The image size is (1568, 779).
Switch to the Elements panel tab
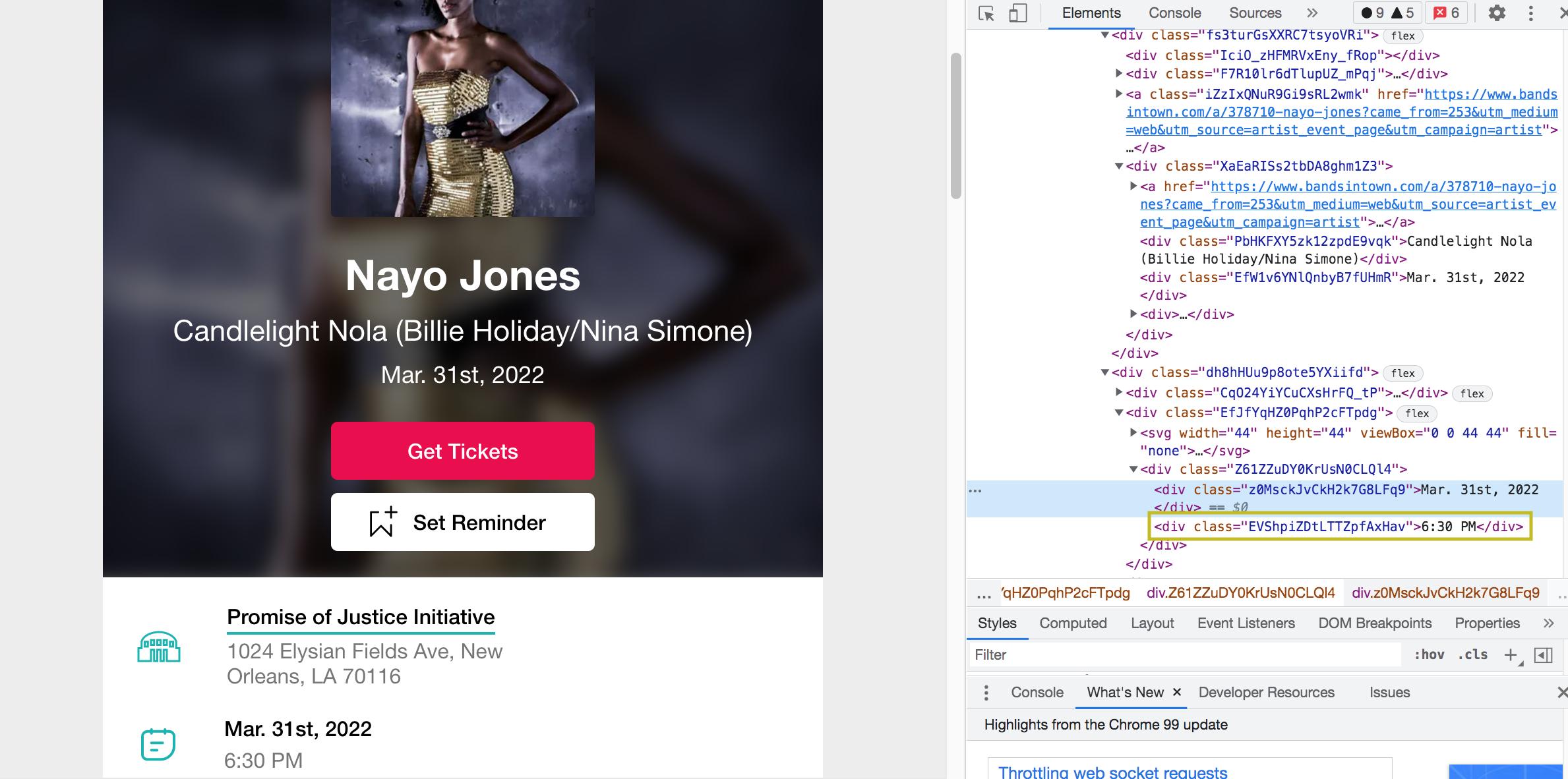1091,13
